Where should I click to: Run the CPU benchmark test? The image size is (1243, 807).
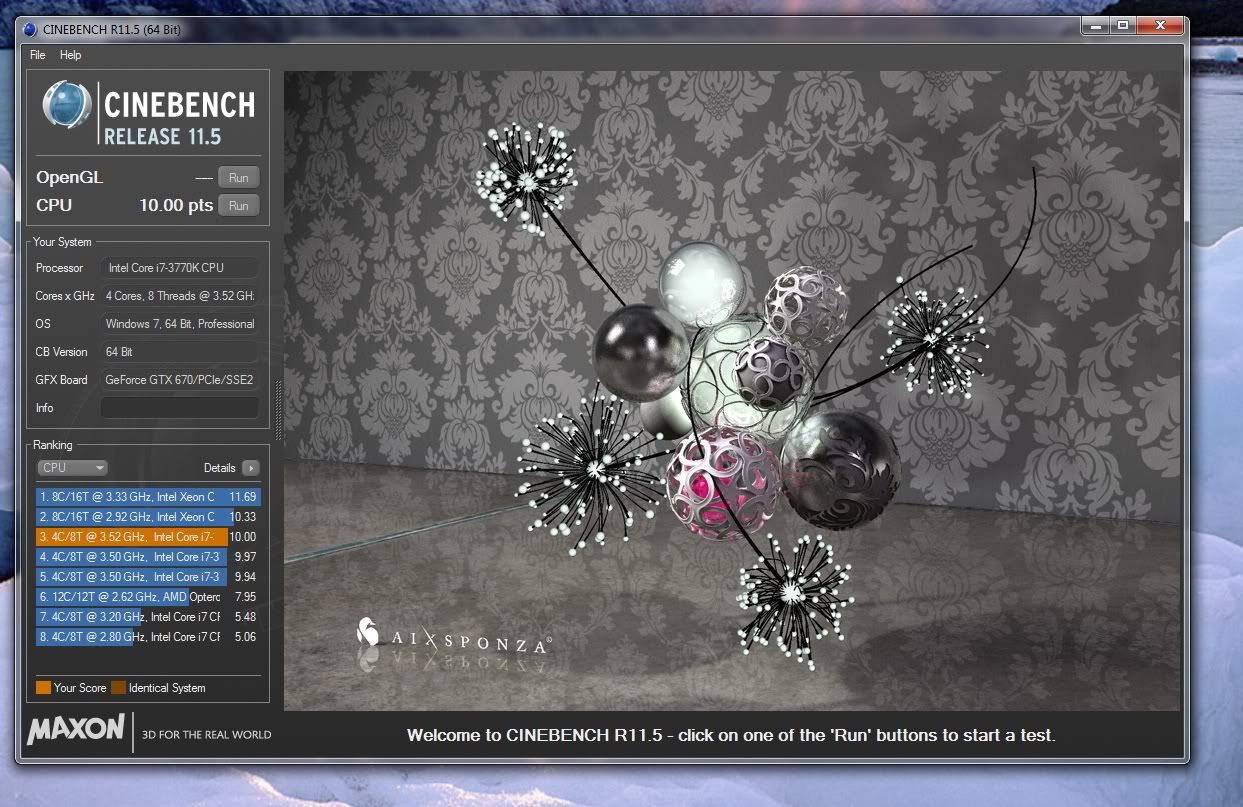[238, 206]
